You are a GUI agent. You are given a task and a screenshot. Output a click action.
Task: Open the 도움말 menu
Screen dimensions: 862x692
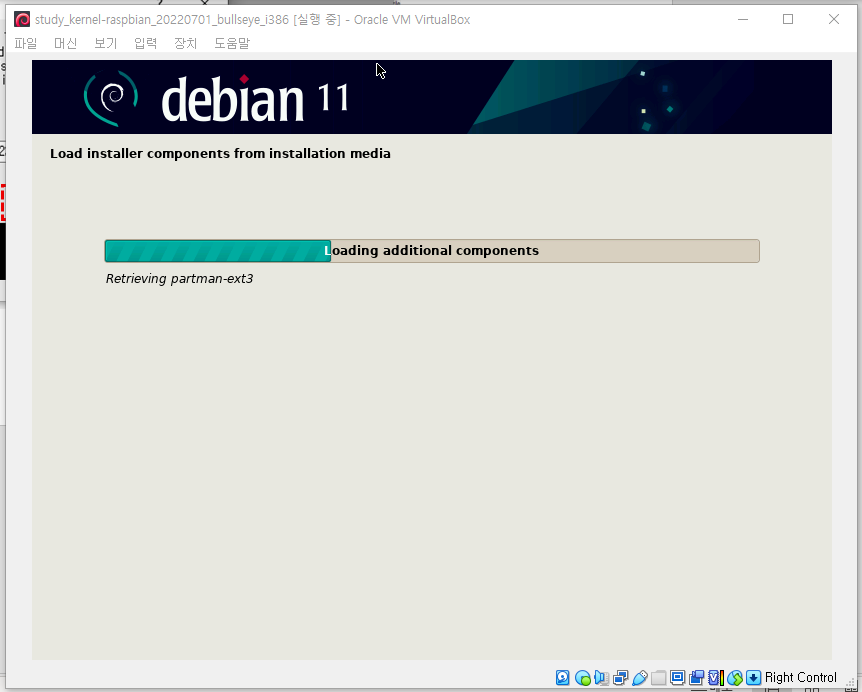tap(230, 43)
